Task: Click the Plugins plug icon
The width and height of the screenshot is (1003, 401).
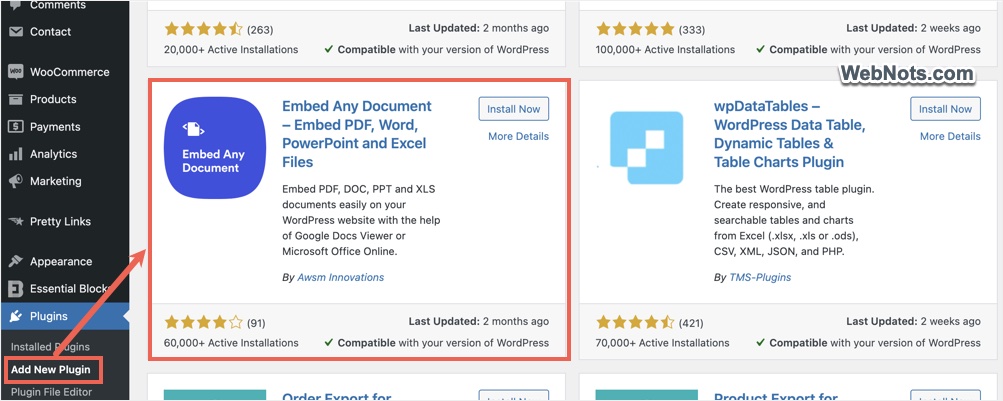Action: [x=17, y=316]
